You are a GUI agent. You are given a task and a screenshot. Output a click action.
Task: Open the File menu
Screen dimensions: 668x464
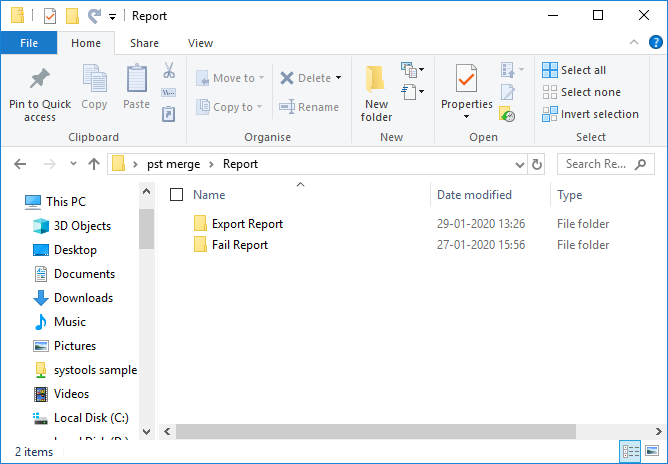click(x=29, y=43)
